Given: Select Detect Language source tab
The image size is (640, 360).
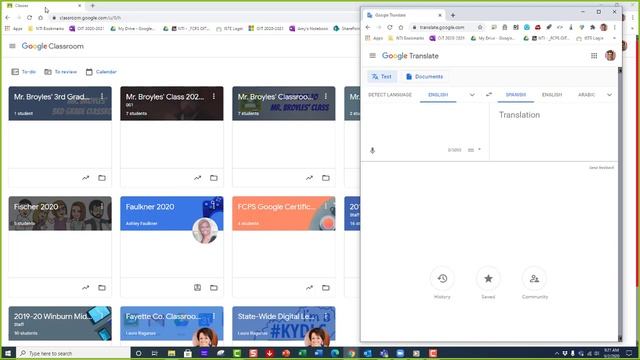Looking at the screenshot, I should pos(390,95).
